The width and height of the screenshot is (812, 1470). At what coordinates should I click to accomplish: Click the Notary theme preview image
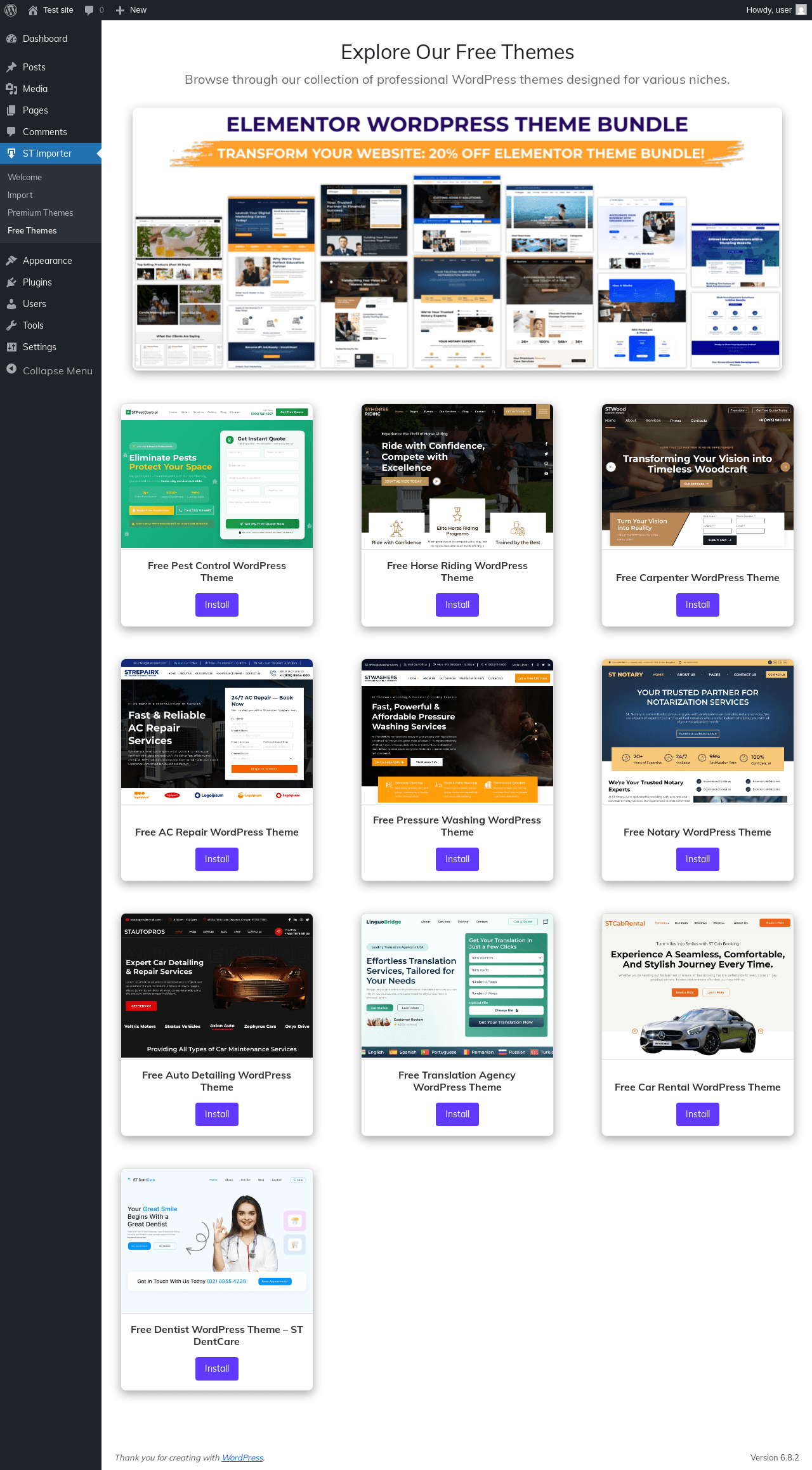coord(698,732)
